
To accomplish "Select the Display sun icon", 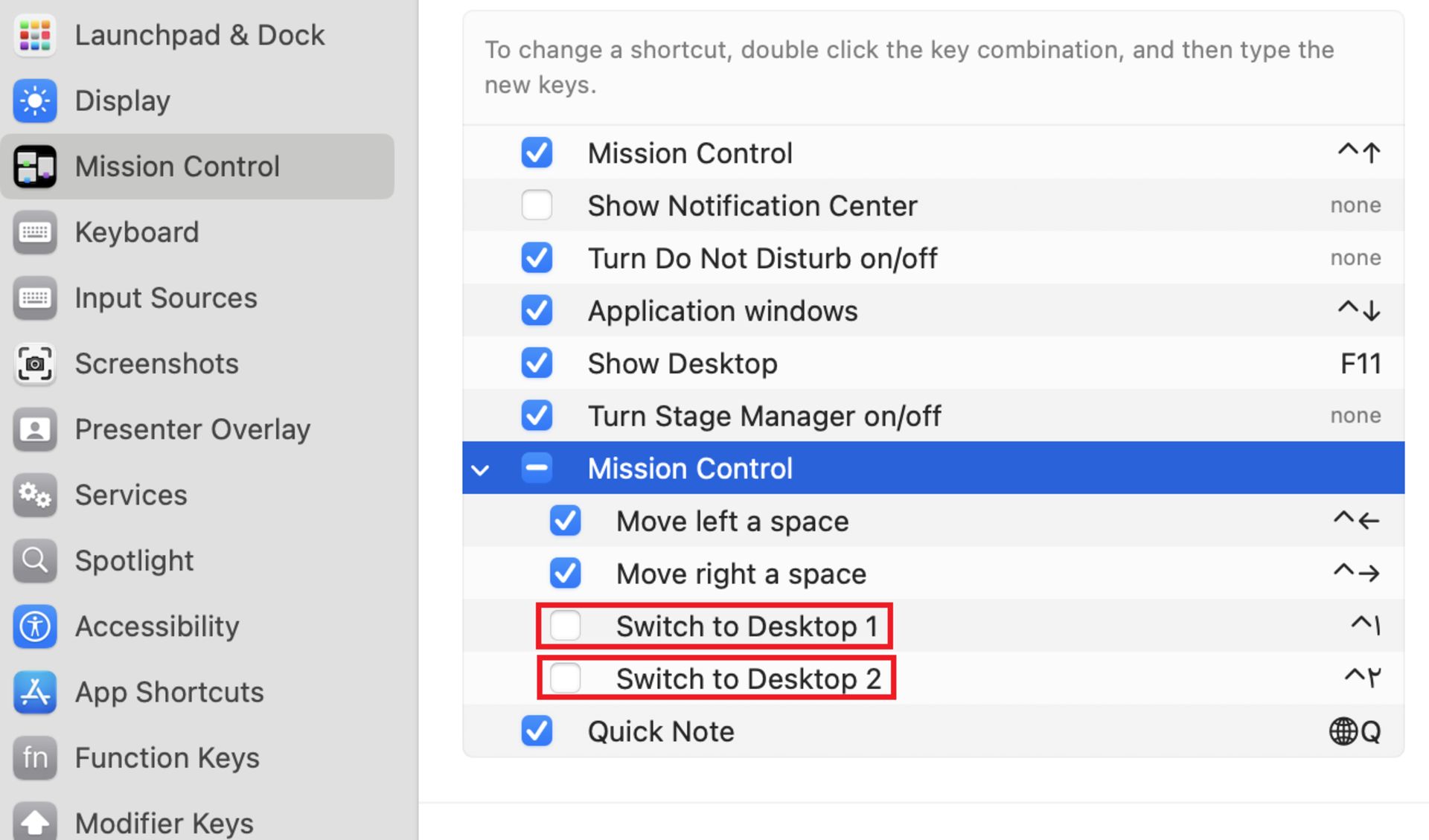I will (x=34, y=100).
